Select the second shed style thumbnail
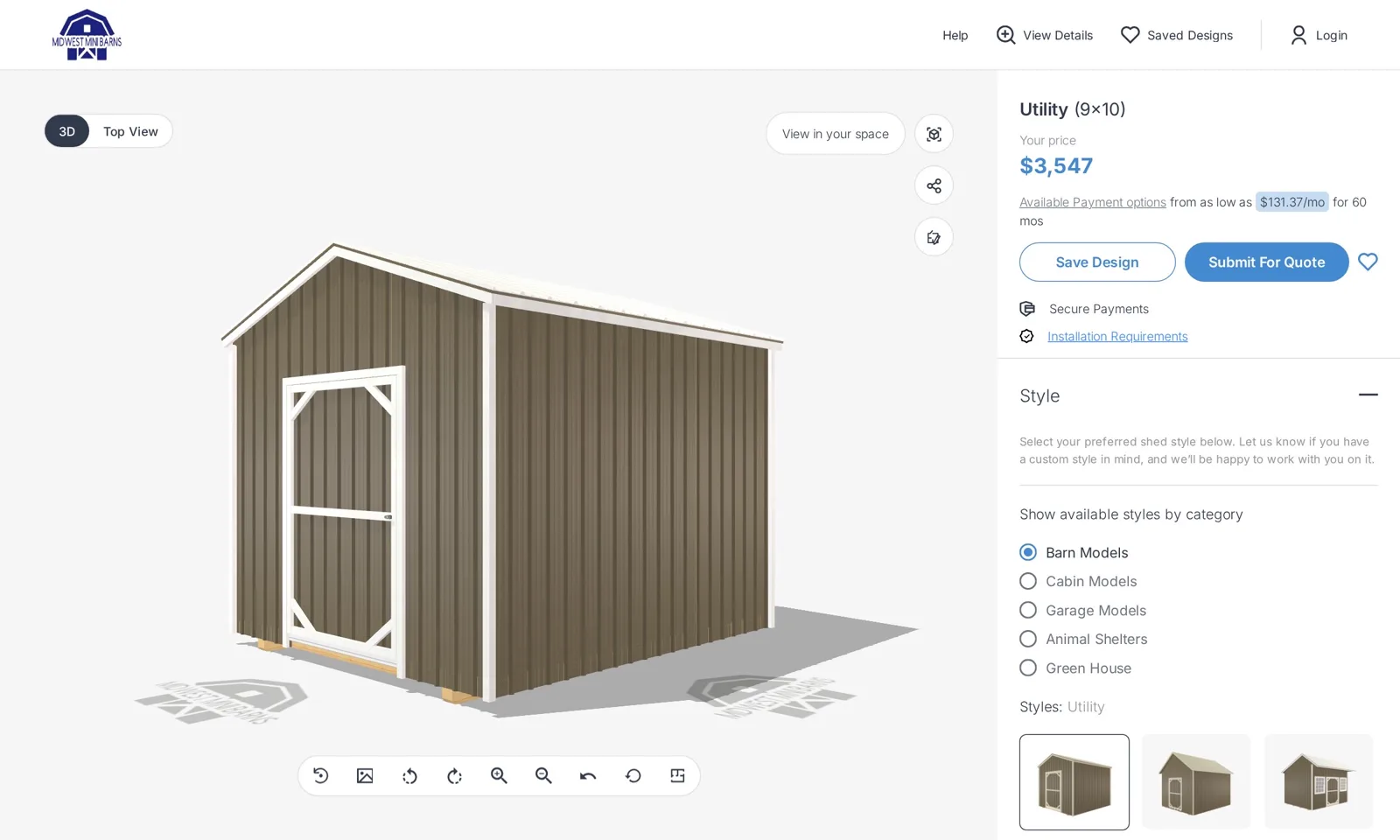The height and width of the screenshot is (840, 1400). (x=1196, y=782)
